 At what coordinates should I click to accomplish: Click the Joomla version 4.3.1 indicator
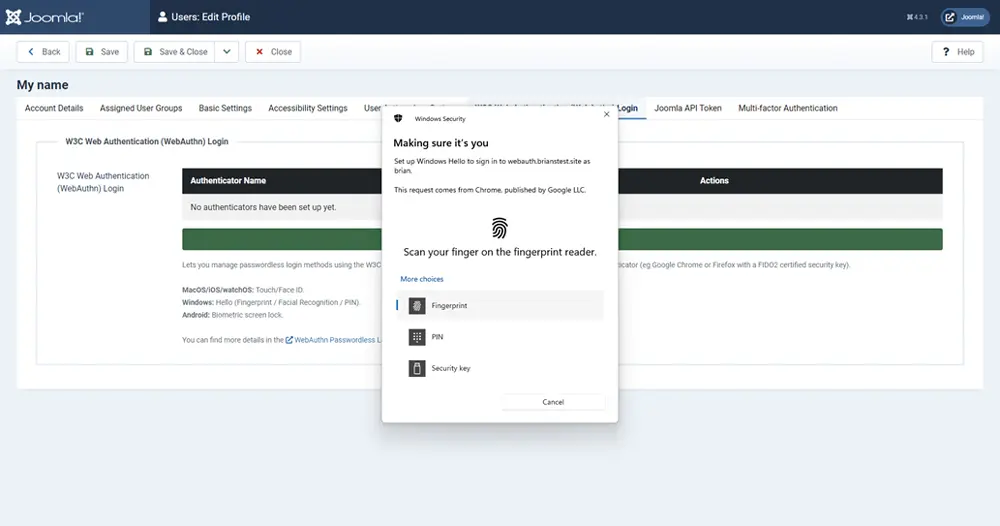click(917, 17)
